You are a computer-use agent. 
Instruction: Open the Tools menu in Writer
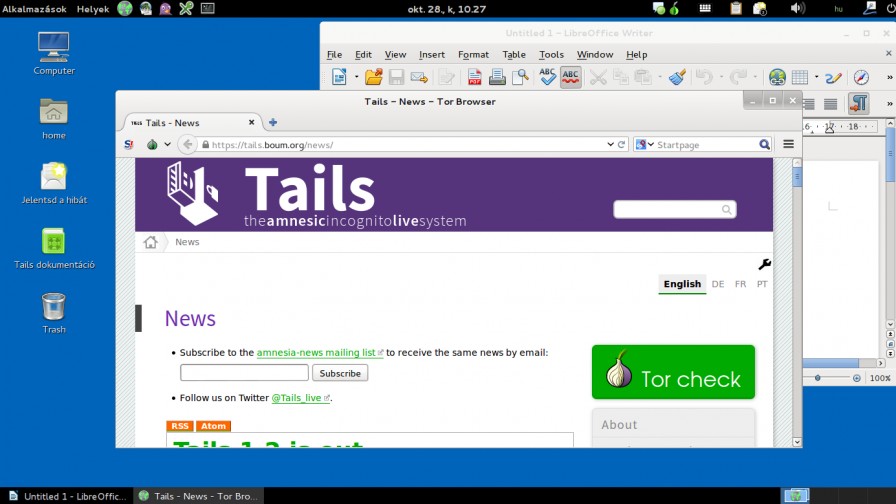(x=551, y=54)
